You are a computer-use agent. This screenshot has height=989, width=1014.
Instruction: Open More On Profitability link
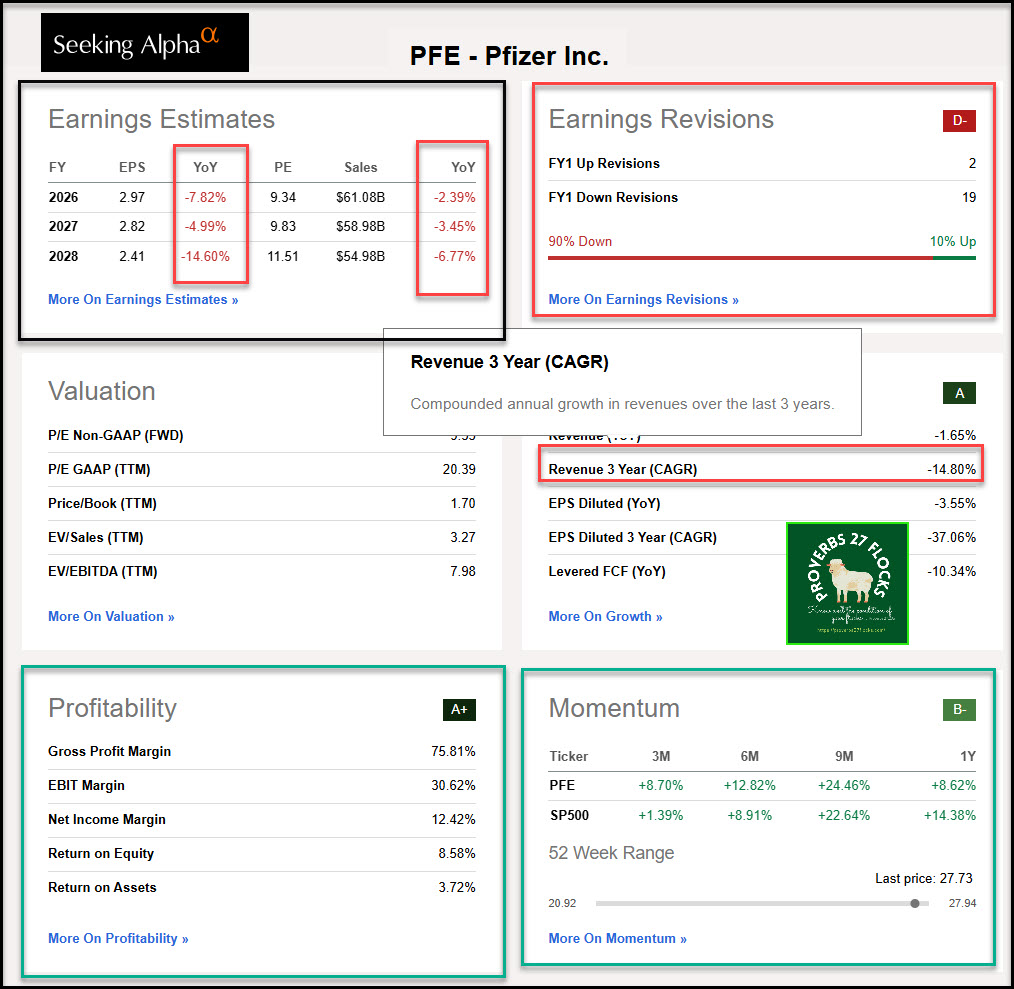pos(118,938)
